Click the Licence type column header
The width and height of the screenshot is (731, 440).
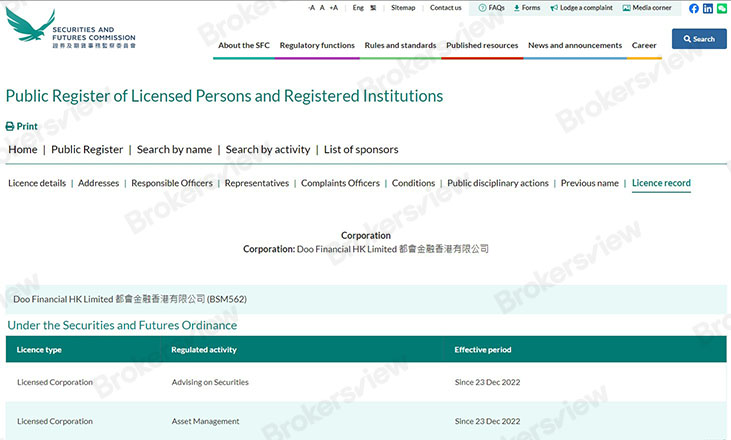(x=39, y=350)
